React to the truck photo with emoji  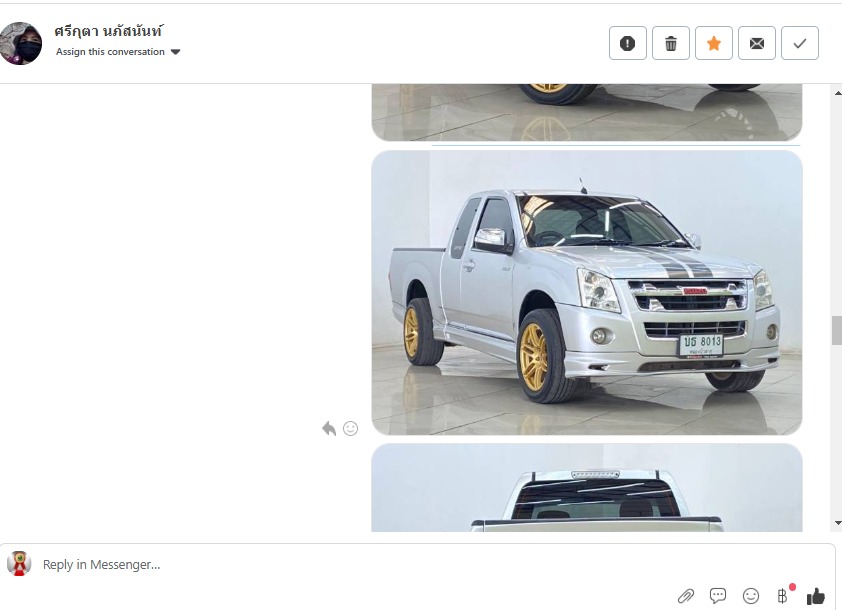click(x=350, y=428)
